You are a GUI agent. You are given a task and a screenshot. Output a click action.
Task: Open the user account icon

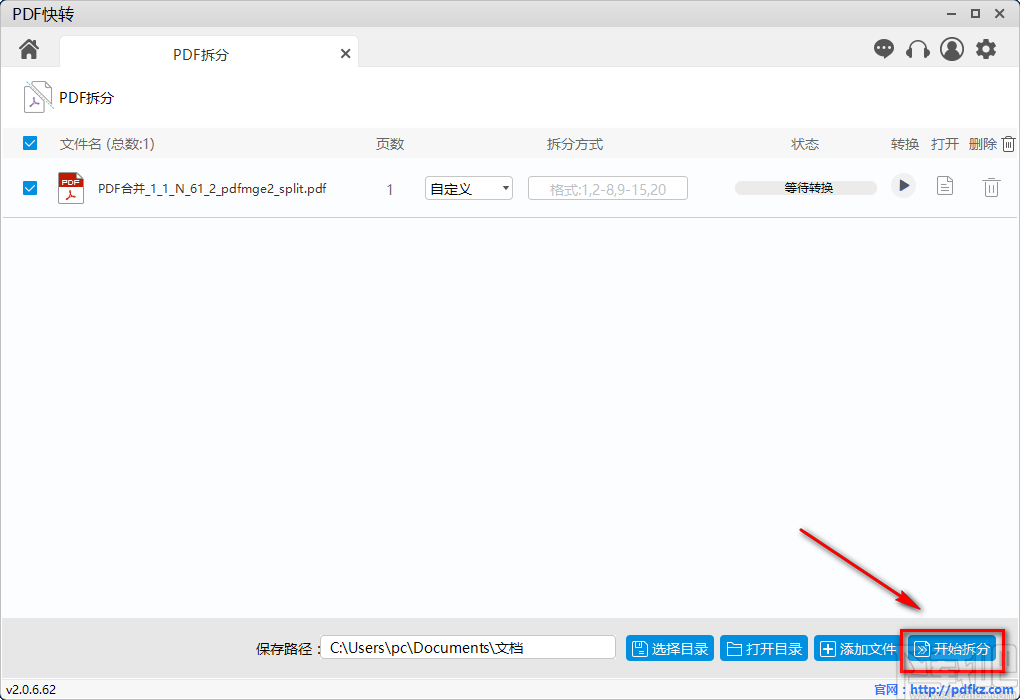[x=951, y=48]
